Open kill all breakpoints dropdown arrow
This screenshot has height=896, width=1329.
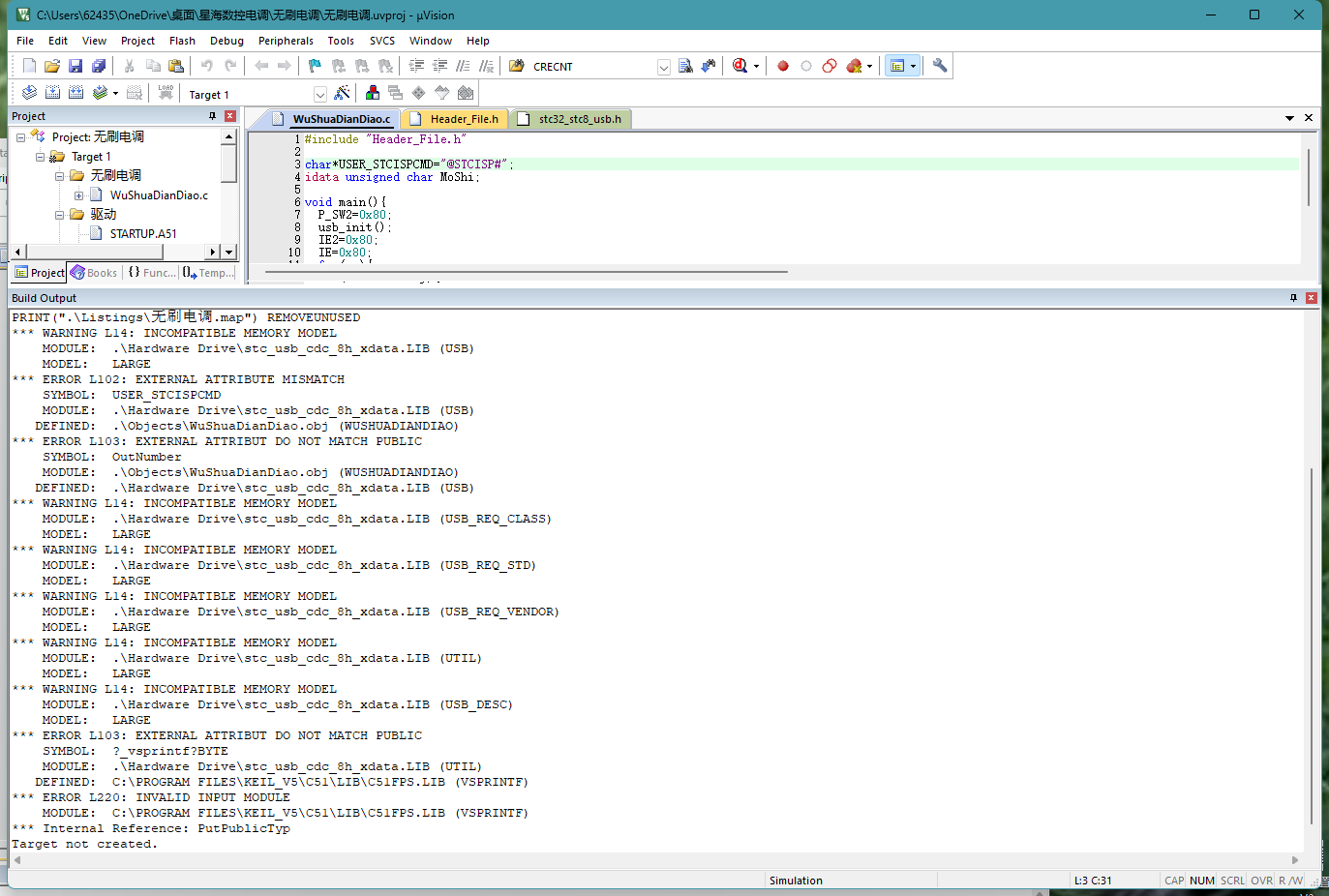click(869, 66)
